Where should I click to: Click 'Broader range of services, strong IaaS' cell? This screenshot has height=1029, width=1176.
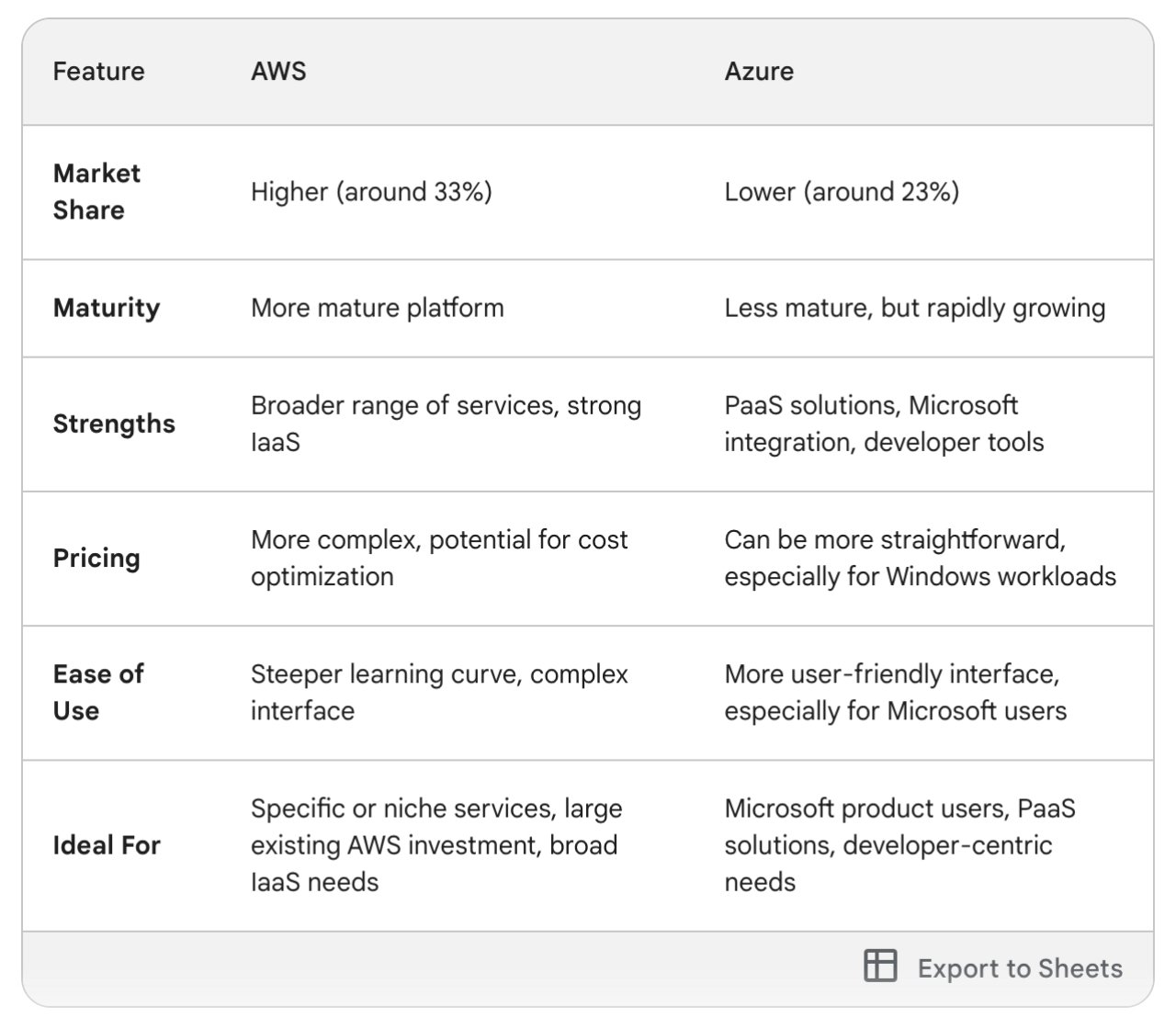(447, 424)
